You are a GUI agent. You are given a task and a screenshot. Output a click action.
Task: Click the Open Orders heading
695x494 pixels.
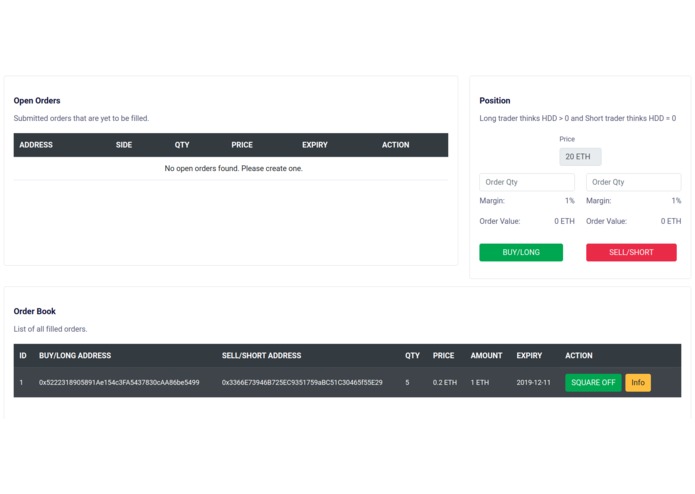click(37, 101)
